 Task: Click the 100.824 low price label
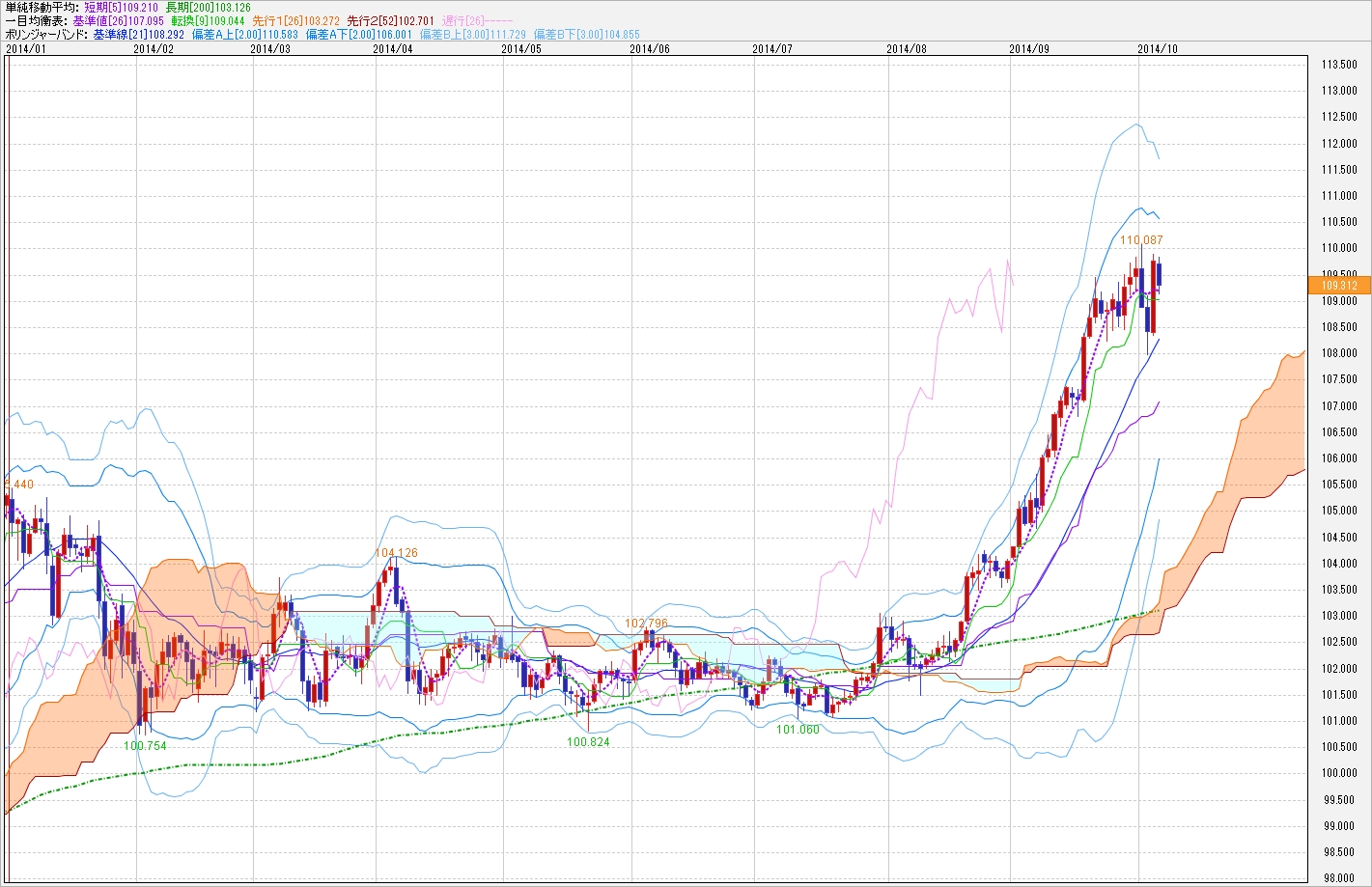coord(588,742)
